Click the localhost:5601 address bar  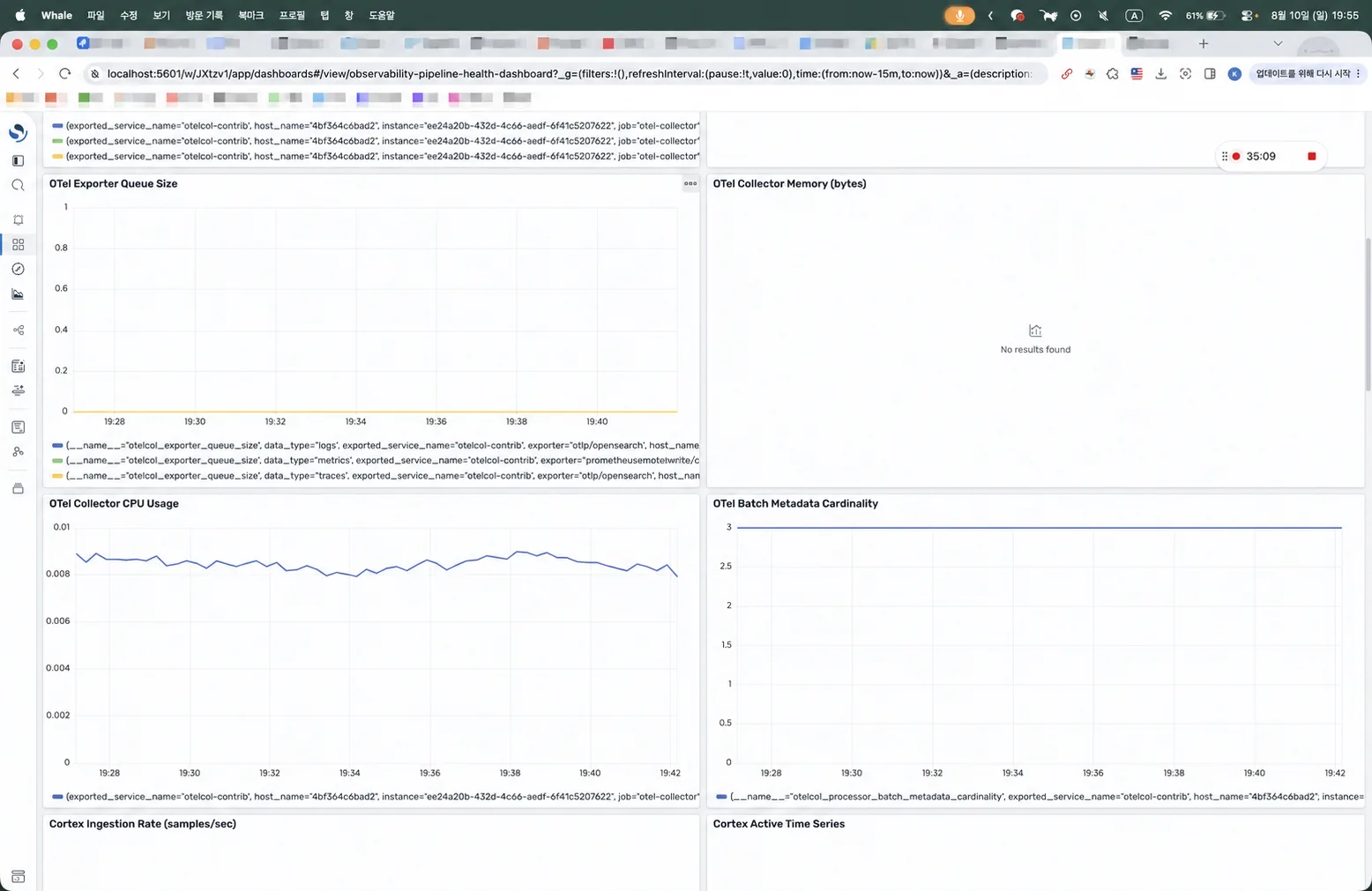click(x=569, y=74)
